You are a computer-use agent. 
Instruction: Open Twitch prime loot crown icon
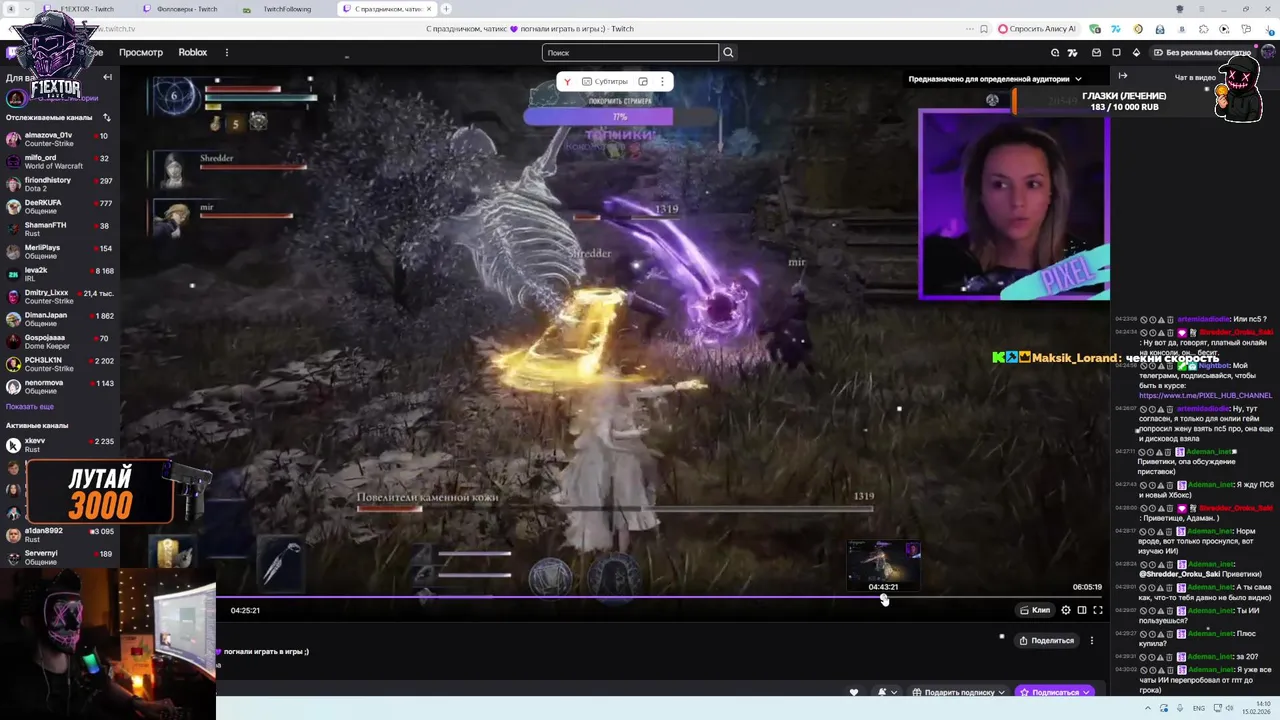(x=1136, y=52)
